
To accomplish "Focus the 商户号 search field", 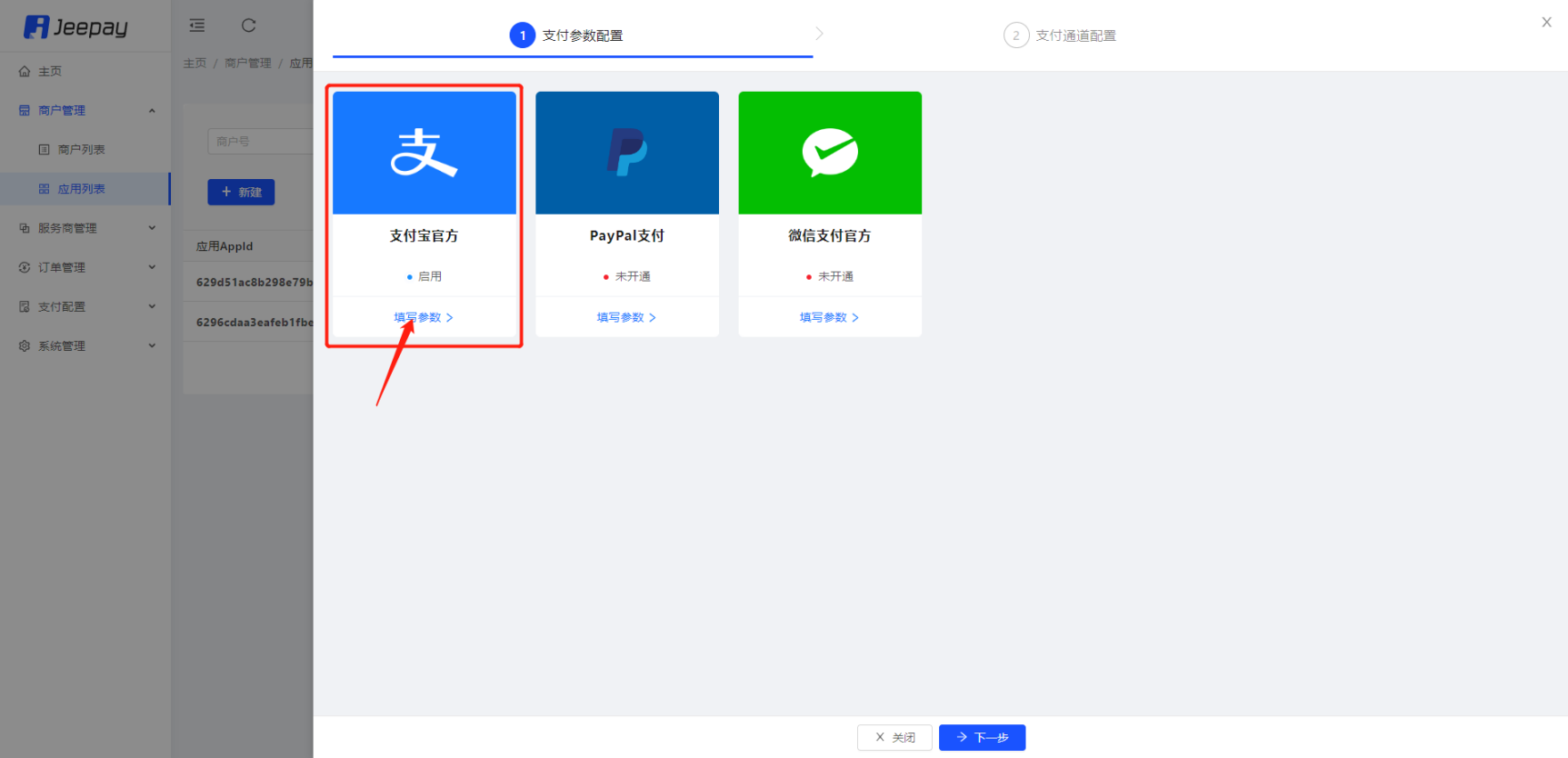I will tap(260, 141).
